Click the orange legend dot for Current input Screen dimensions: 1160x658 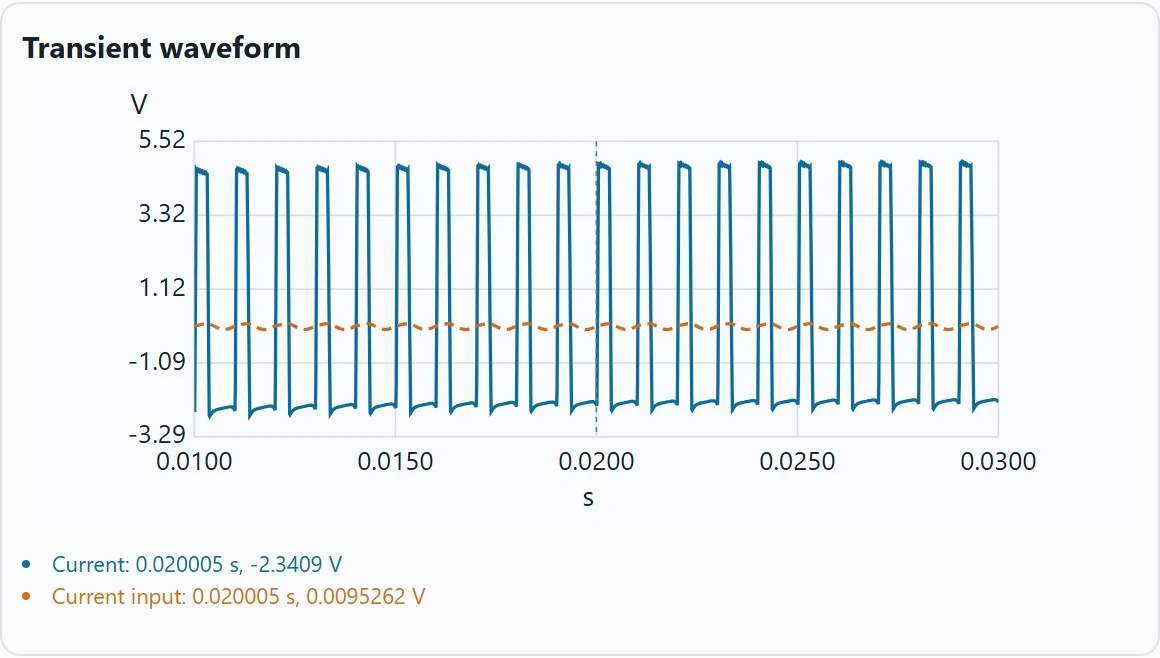point(27,597)
